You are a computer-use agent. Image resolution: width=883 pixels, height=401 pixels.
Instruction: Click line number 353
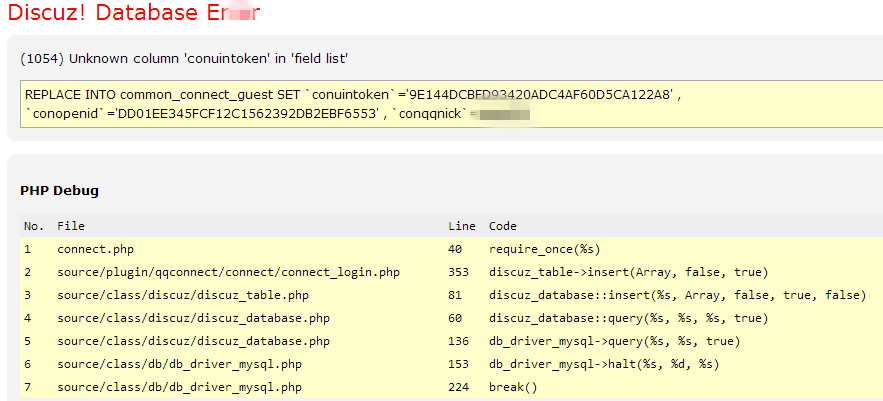[459, 272]
